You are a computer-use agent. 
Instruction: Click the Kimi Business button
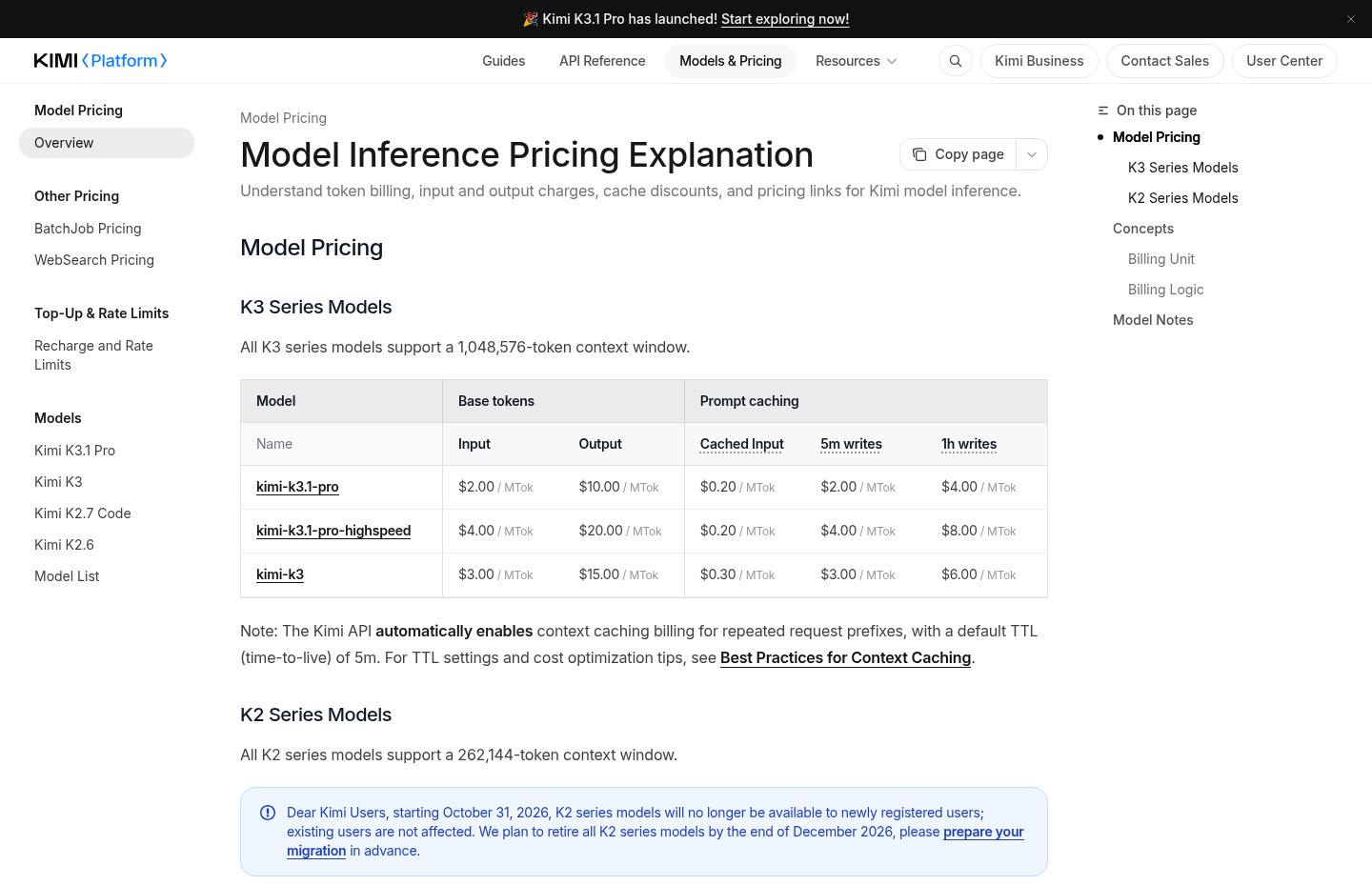click(1039, 61)
